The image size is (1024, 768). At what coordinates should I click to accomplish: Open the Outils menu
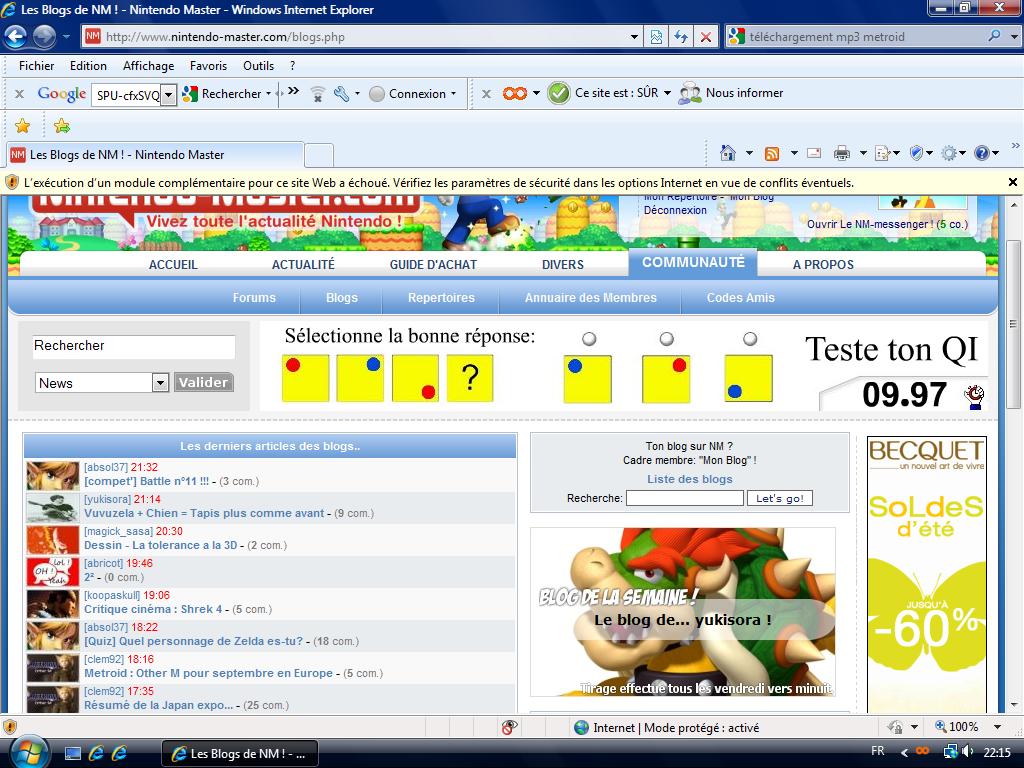(259, 65)
